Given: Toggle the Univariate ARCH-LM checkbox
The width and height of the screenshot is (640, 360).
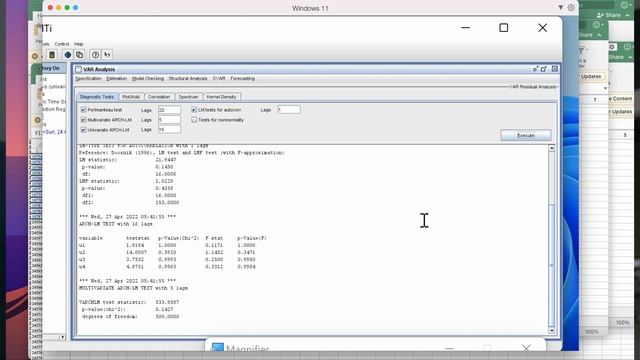Looking at the screenshot, I should tap(84, 130).
